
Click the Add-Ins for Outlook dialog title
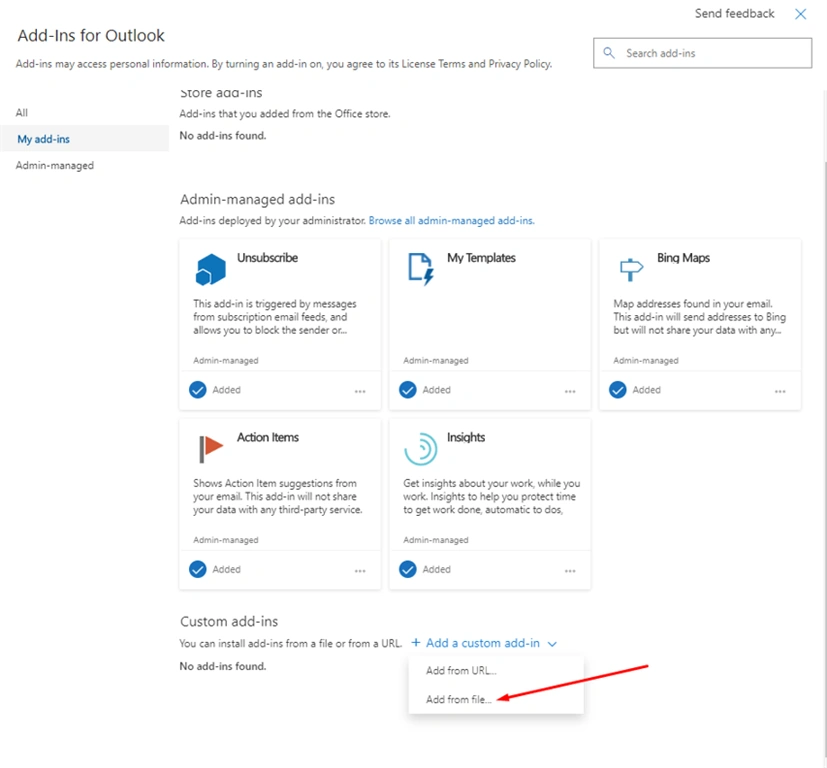pyautogui.click(x=91, y=35)
